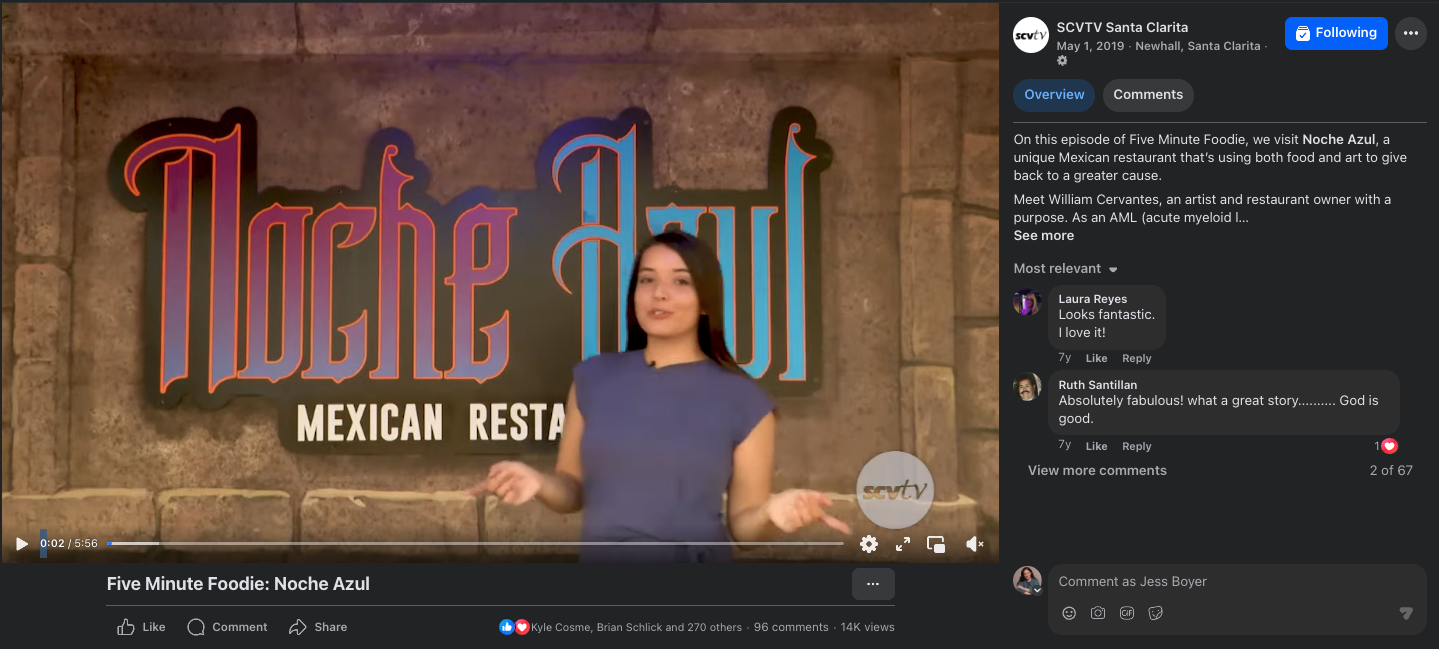
Task: Open SCVTV Santa Clarita page name
Action: click(1122, 27)
